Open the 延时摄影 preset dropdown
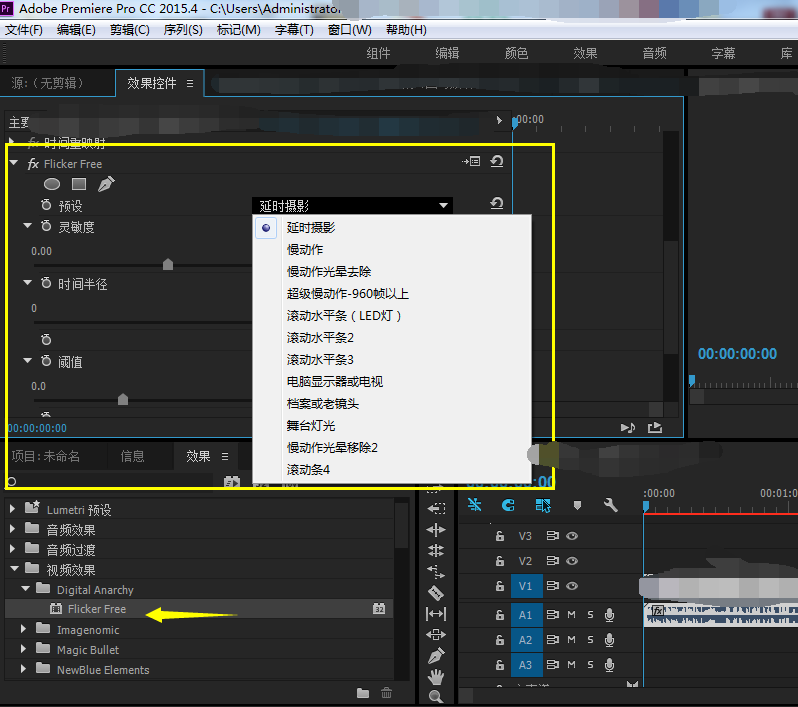This screenshot has height=707, width=798. 352,206
